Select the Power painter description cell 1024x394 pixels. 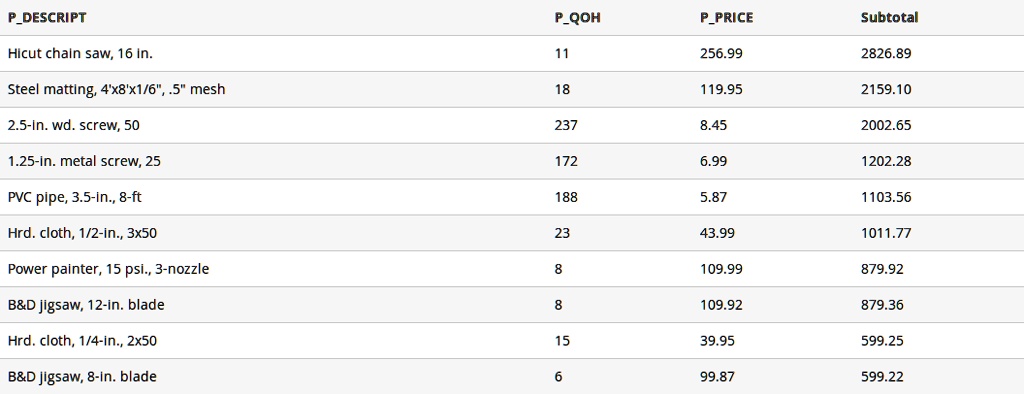pos(108,269)
